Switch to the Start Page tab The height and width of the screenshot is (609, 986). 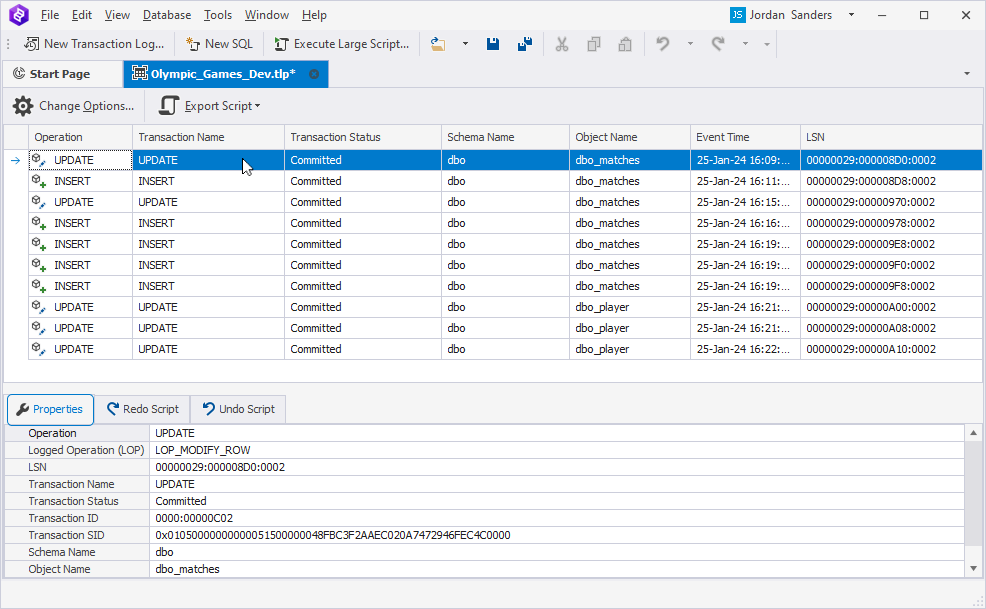[62, 73]
